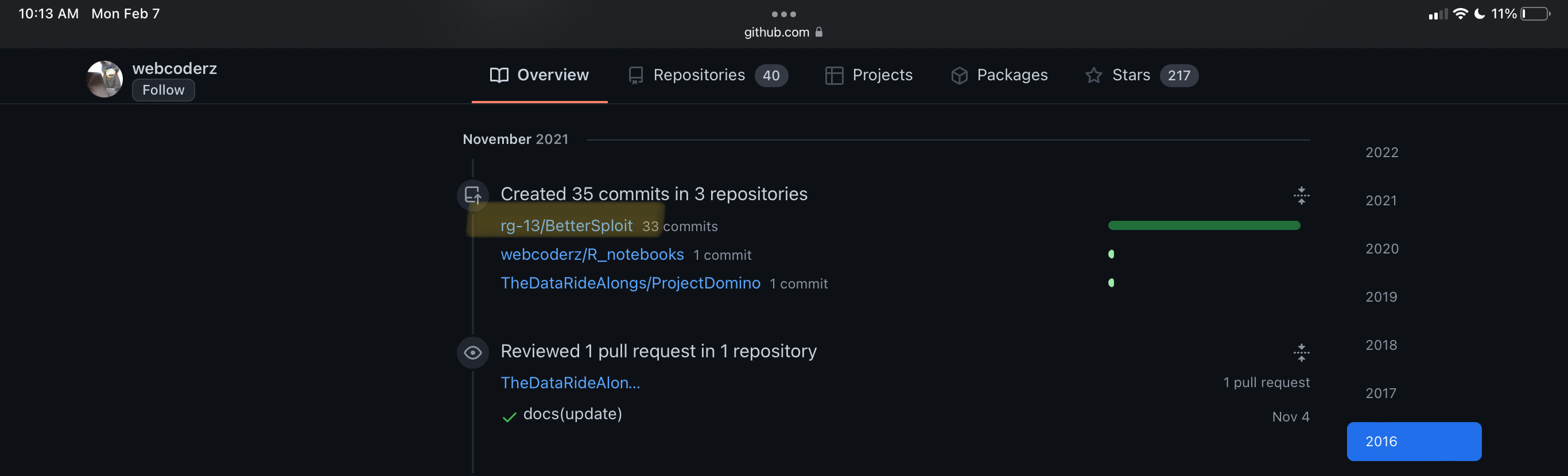Open the docs(update) pull request
Image resolution: width=1568 pixels, height=476 pixels.
point(573,414)
